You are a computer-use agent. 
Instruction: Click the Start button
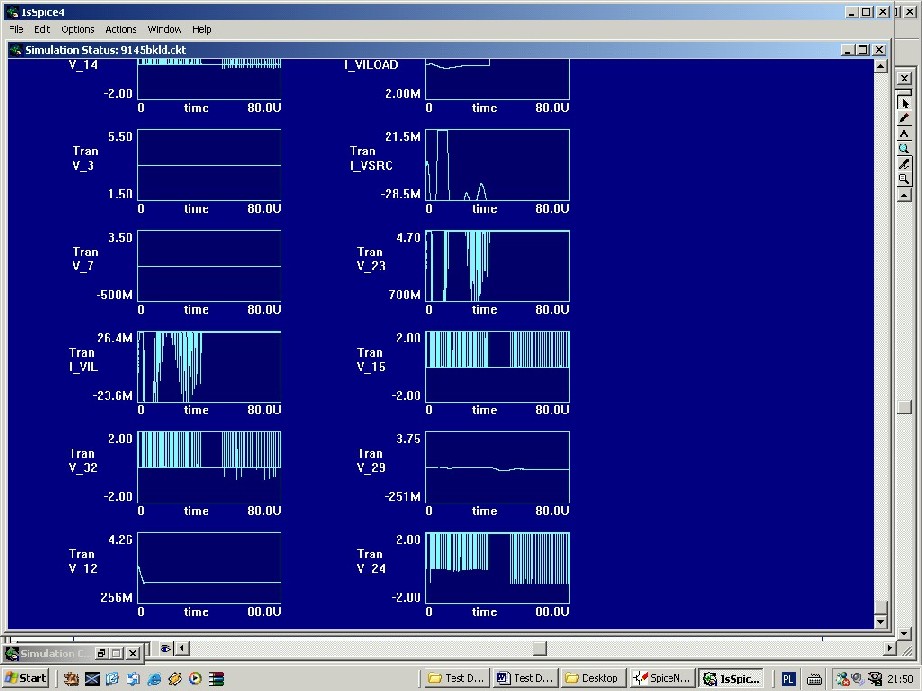pos(26,678)
